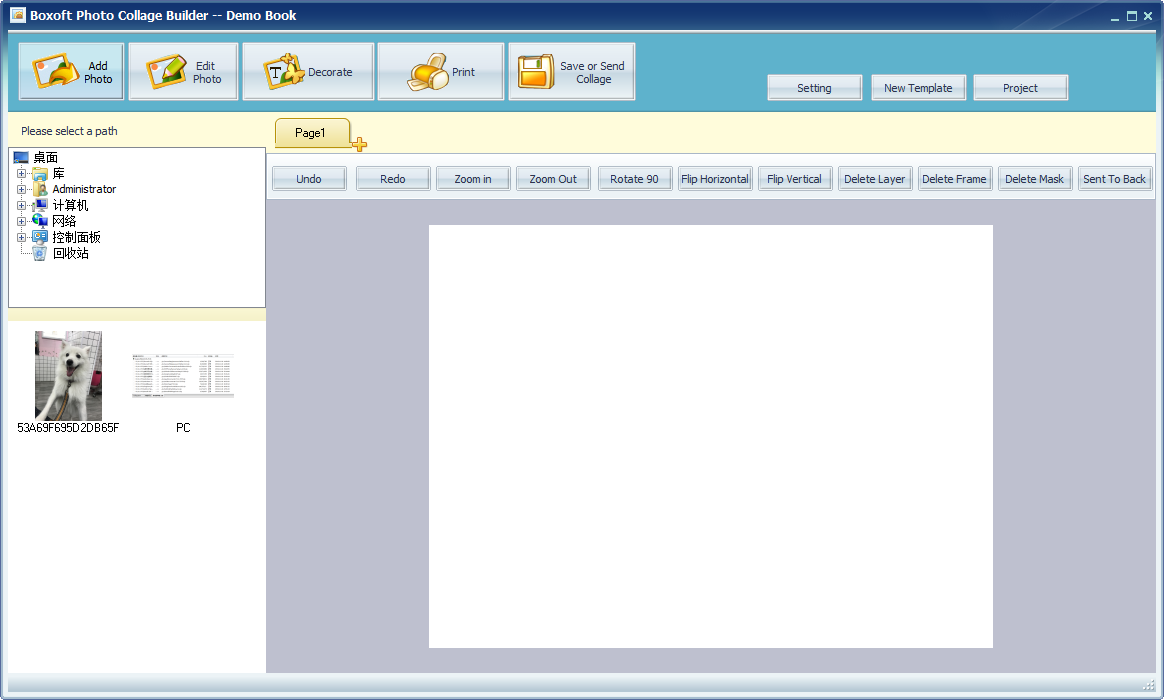Expand the 库 tree node
The height and width of the screenshot is (700, 1164).
[22, 172]
